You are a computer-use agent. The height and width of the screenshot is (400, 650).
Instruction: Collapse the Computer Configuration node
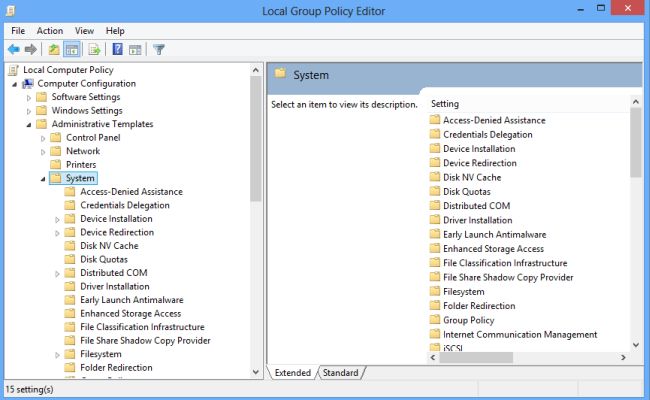tap(15, 85)
